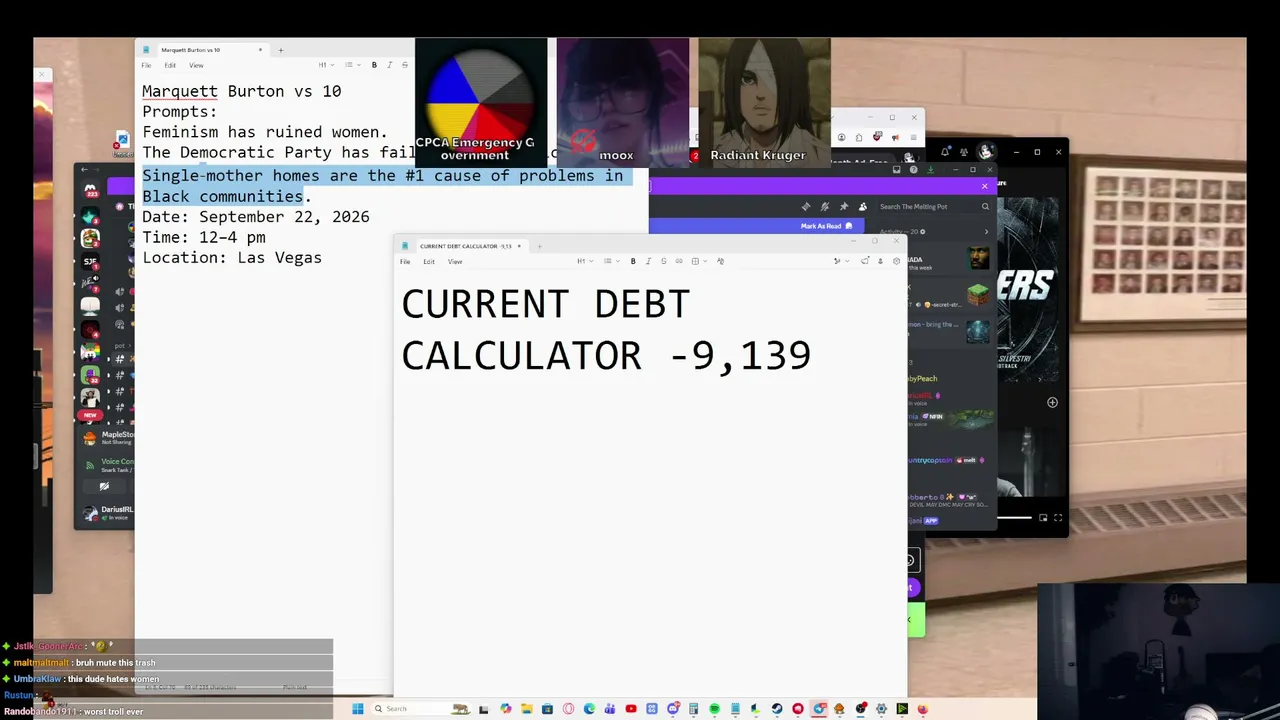
Task: Add the track with the plus-circle icon
Action: (1052, 402)
